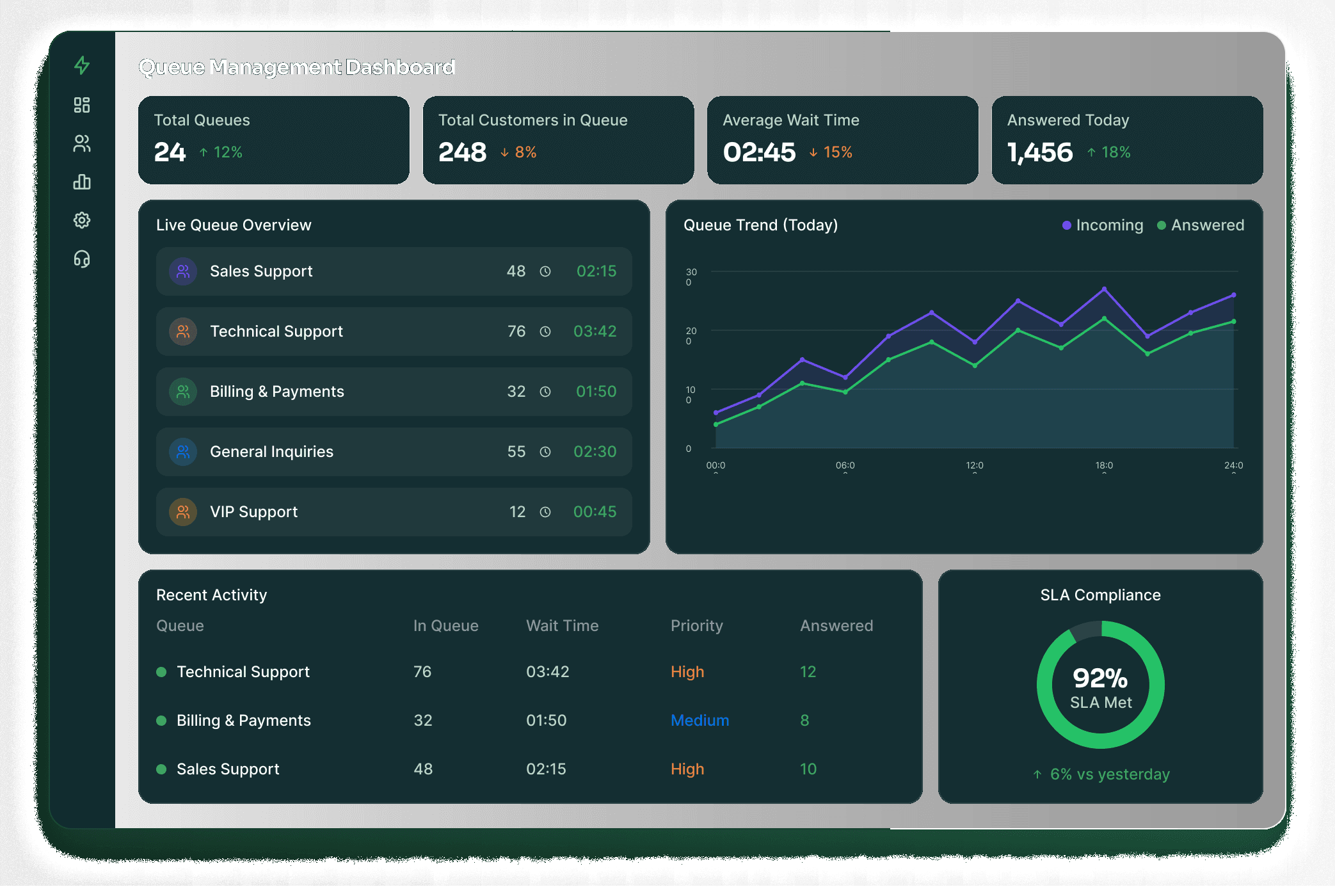This screenshot has height=896, width=1335.
Task: Open Billing & Payments in Recent Activity
Action: pos(244,721)
